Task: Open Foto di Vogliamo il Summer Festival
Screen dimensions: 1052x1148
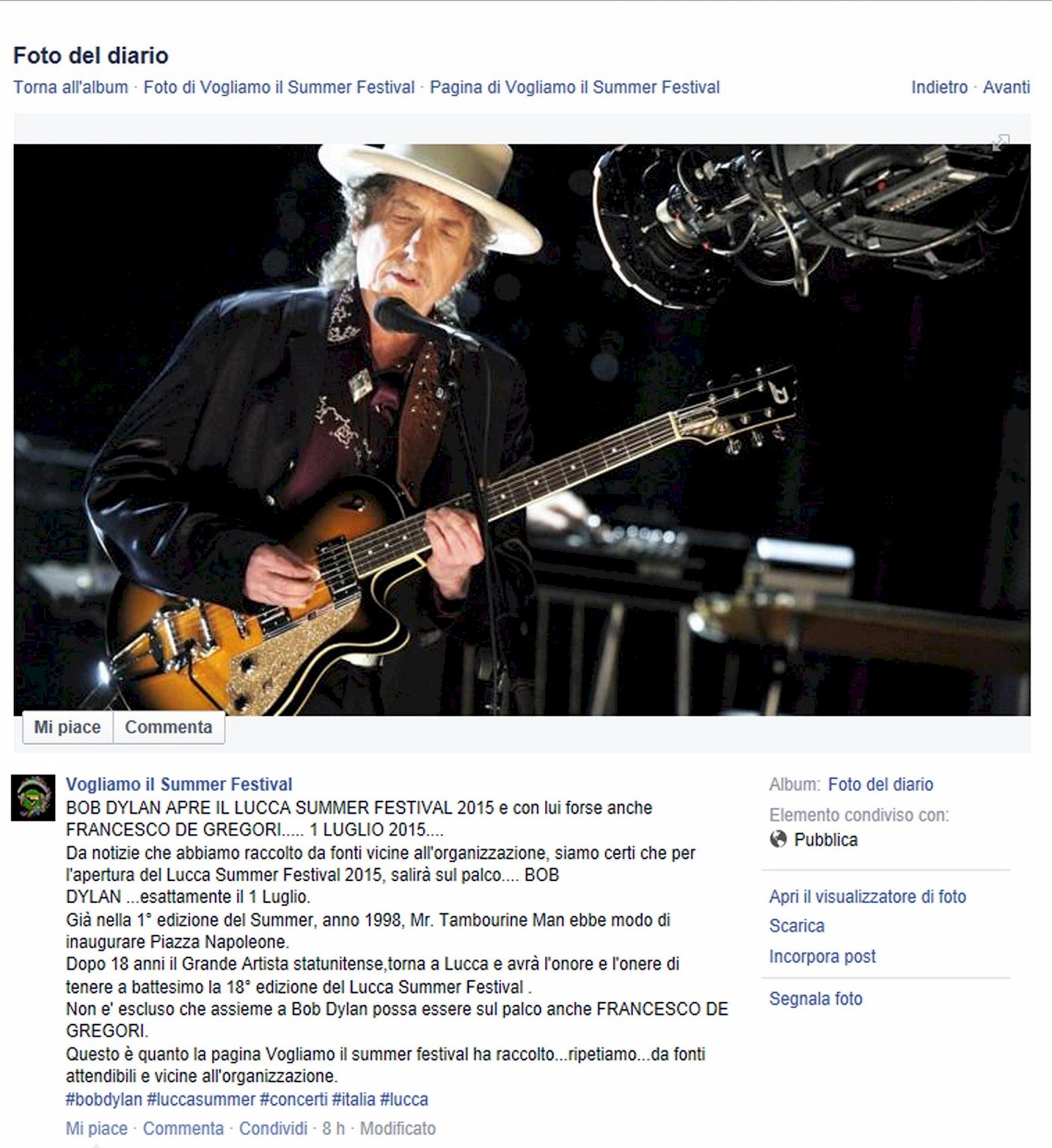Action: [279, 87]
